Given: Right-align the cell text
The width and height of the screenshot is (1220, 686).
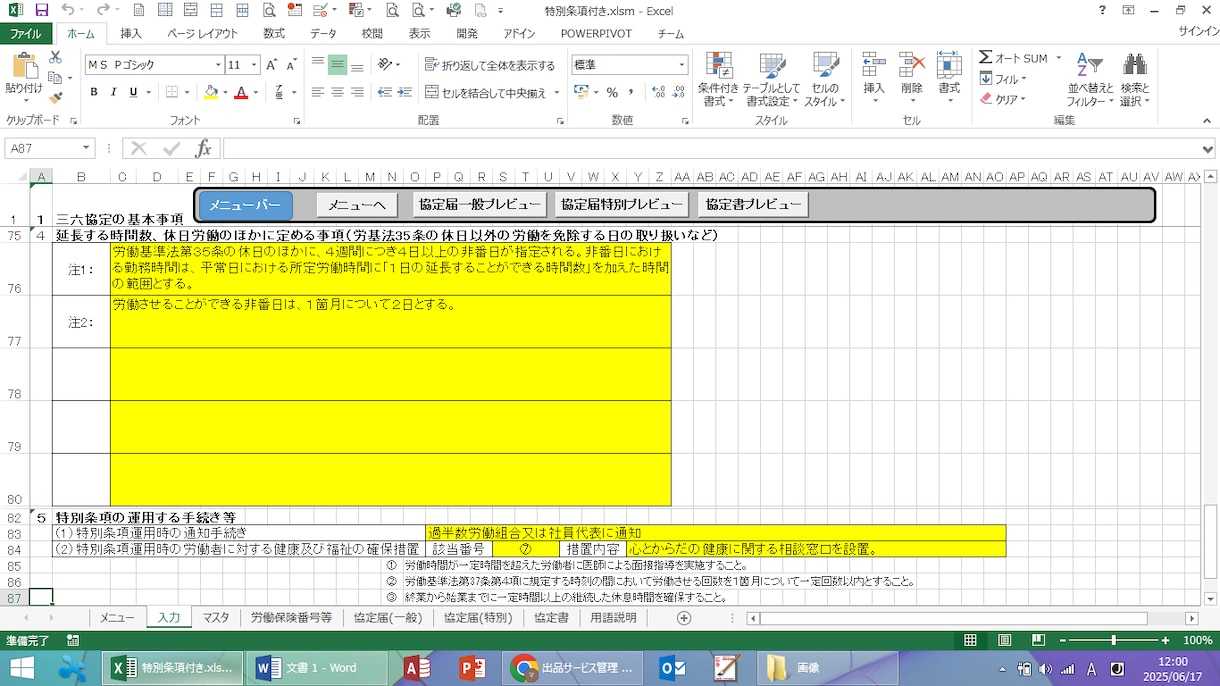Looking at the screenshot, I should (x=357, y=92).
